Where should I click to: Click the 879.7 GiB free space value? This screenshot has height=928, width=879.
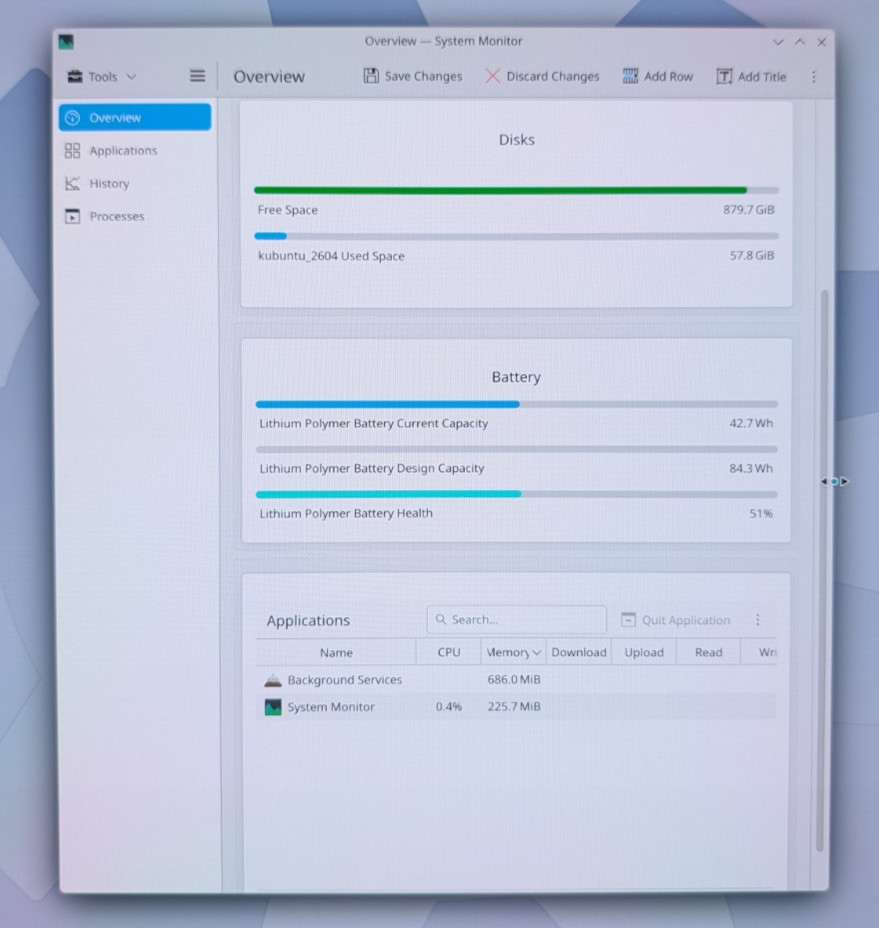[748, 210]
